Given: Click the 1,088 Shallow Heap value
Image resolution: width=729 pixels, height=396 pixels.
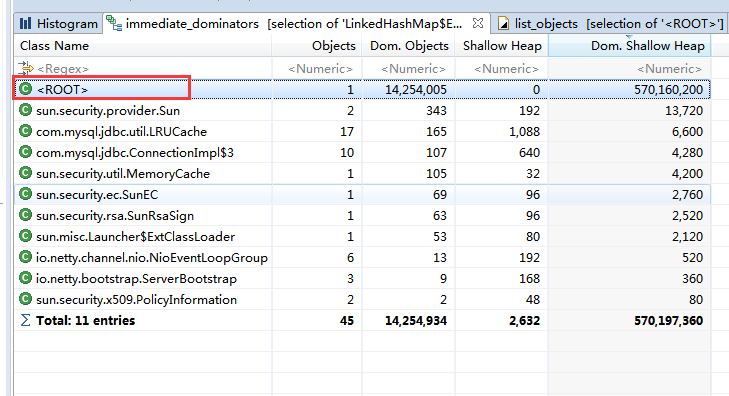Looking at the screenshot, I should point(524,132).
